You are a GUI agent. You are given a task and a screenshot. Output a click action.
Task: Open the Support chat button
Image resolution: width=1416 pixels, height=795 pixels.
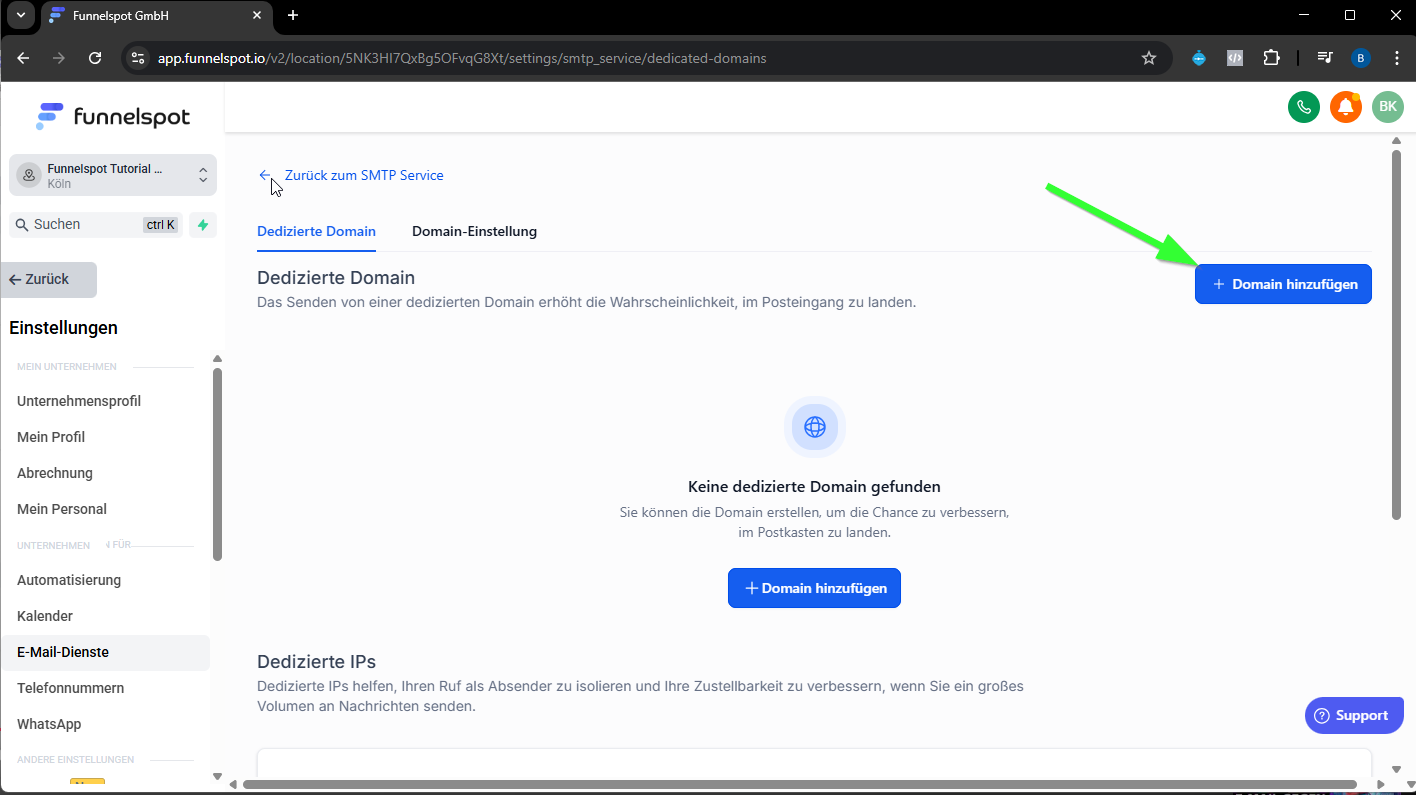click(x=1355, y=715)
